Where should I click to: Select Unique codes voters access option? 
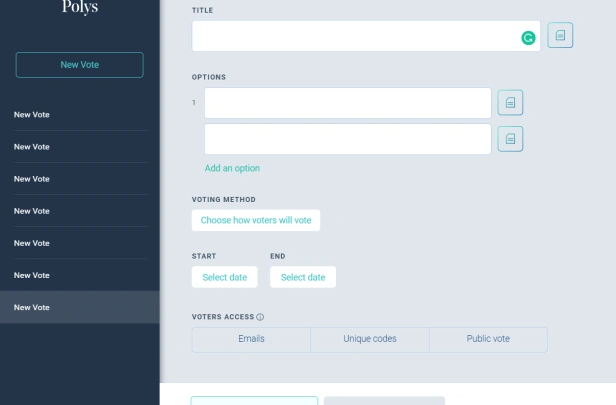pos(370,339)
